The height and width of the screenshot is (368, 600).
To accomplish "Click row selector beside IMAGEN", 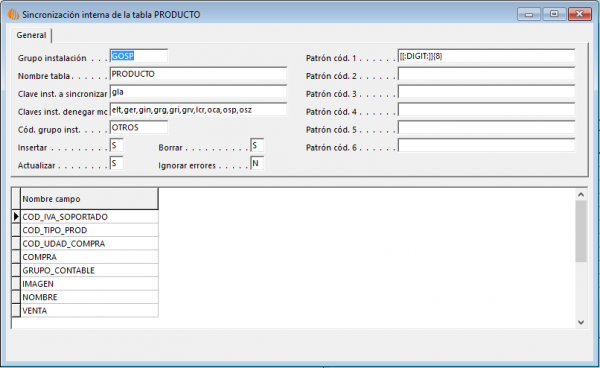I will (x=16, y=284).
